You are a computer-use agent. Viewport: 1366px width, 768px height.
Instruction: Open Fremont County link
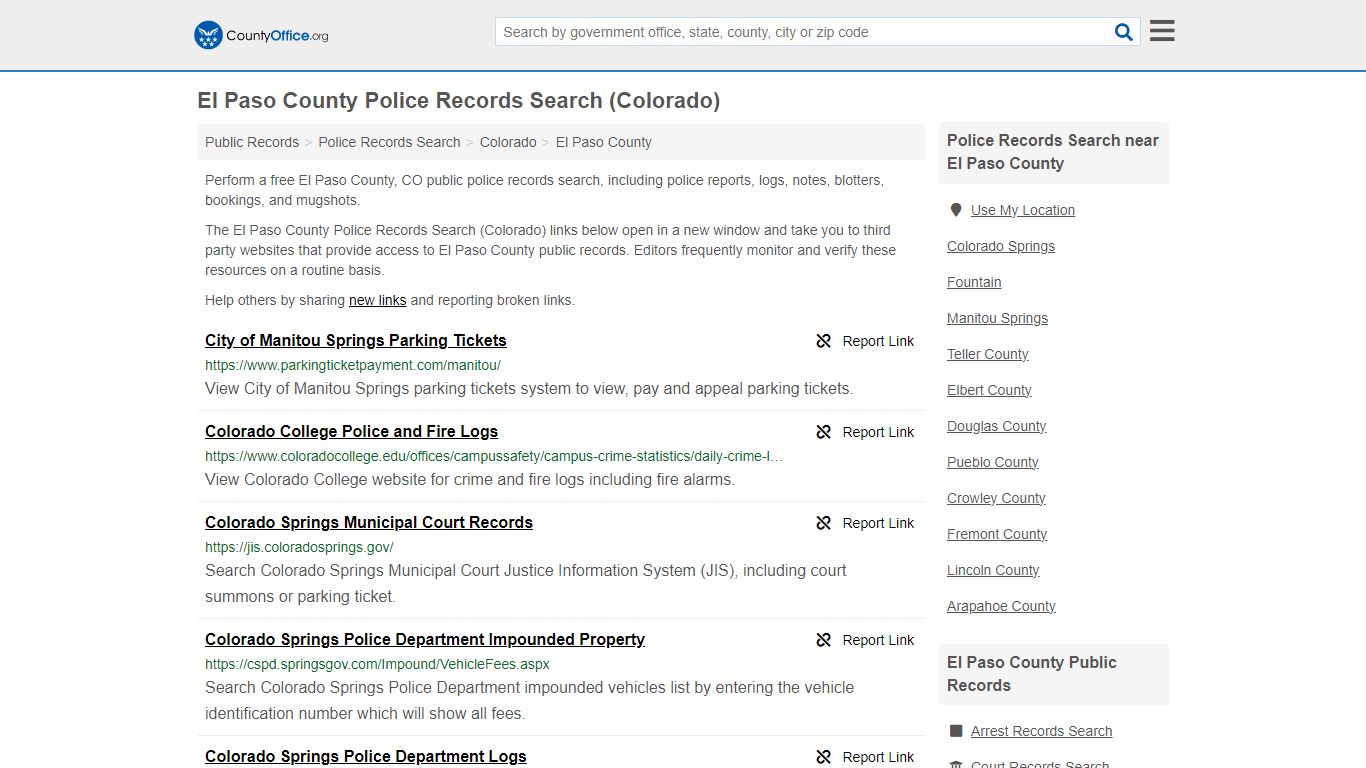click(x=997, y=534)
